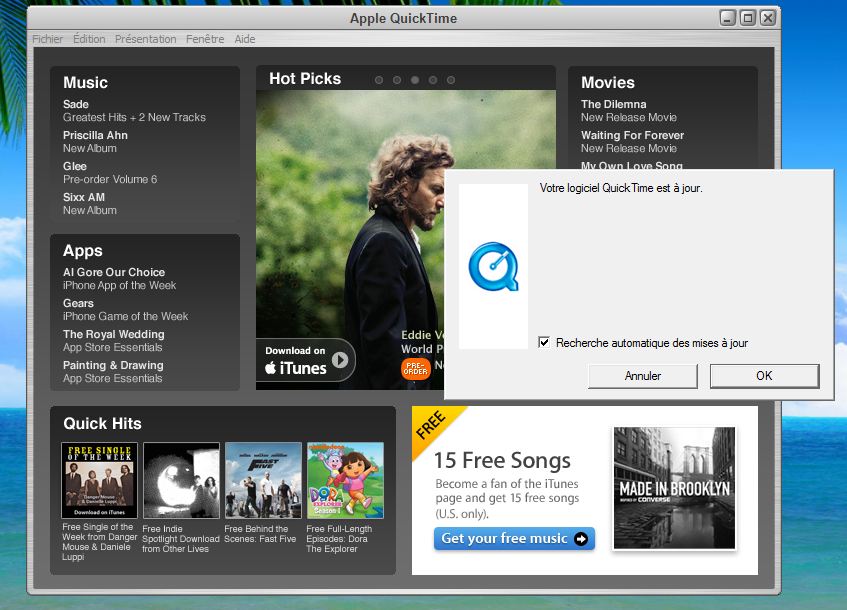Screen dimensions: 847x610
Task: Close the Apple QuickTime window
Action: [768, 18]
